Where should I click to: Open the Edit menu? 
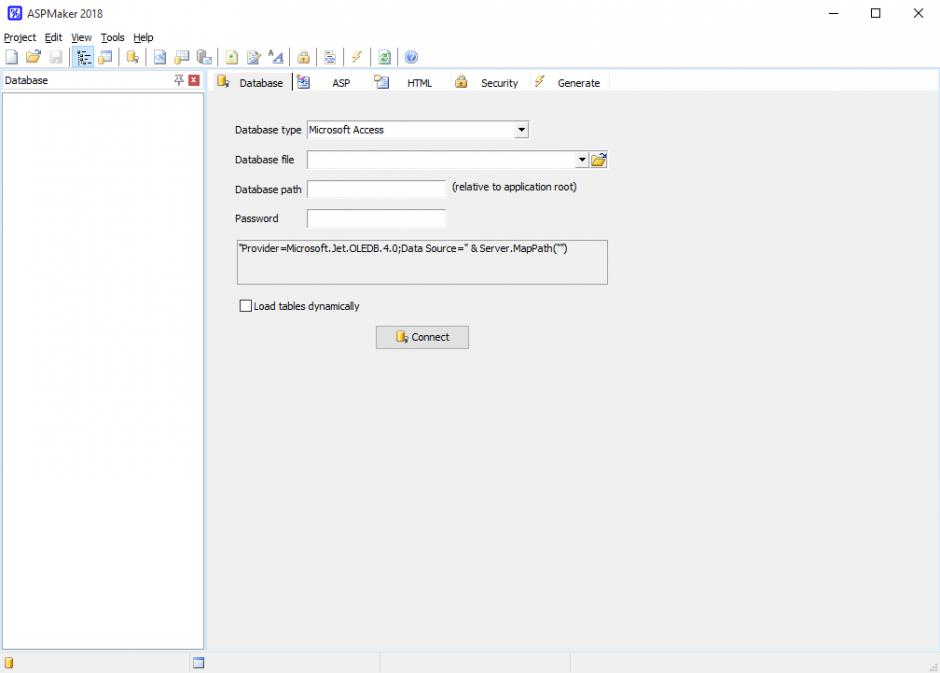coord(53,38)
